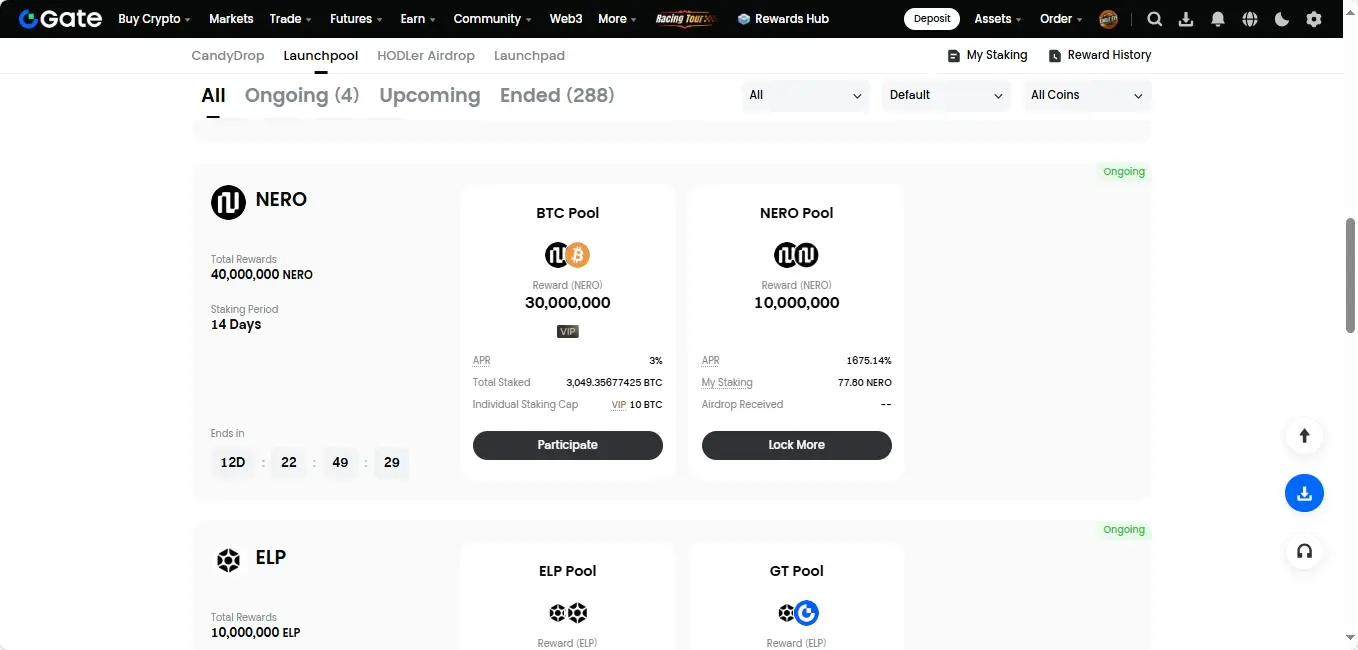The width and height of the screenshot is (1358, 650).
Task: Click the user avatar icon
Action: pos(1108,19)
